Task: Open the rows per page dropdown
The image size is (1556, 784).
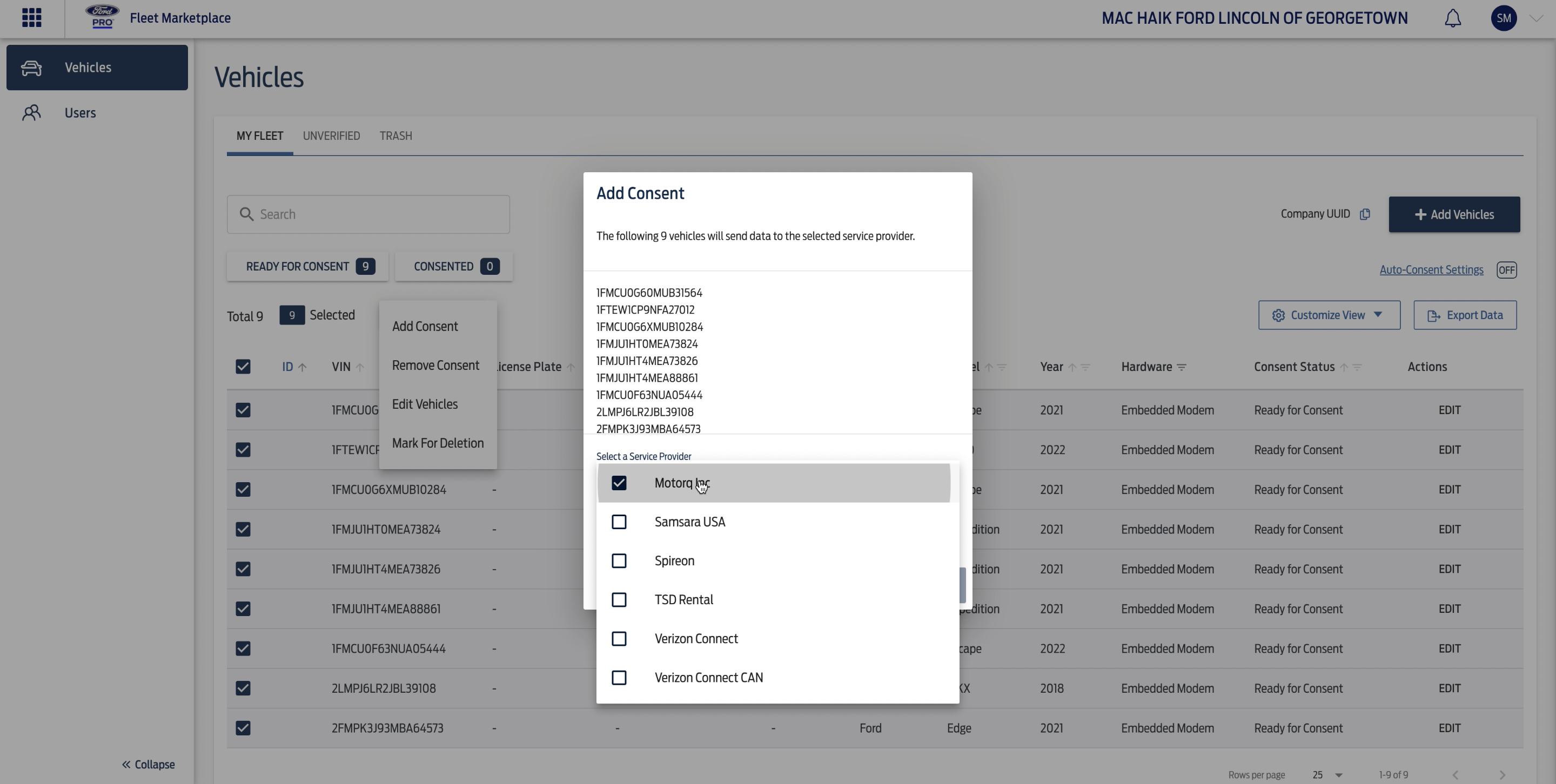Action: click(1327, 774)
